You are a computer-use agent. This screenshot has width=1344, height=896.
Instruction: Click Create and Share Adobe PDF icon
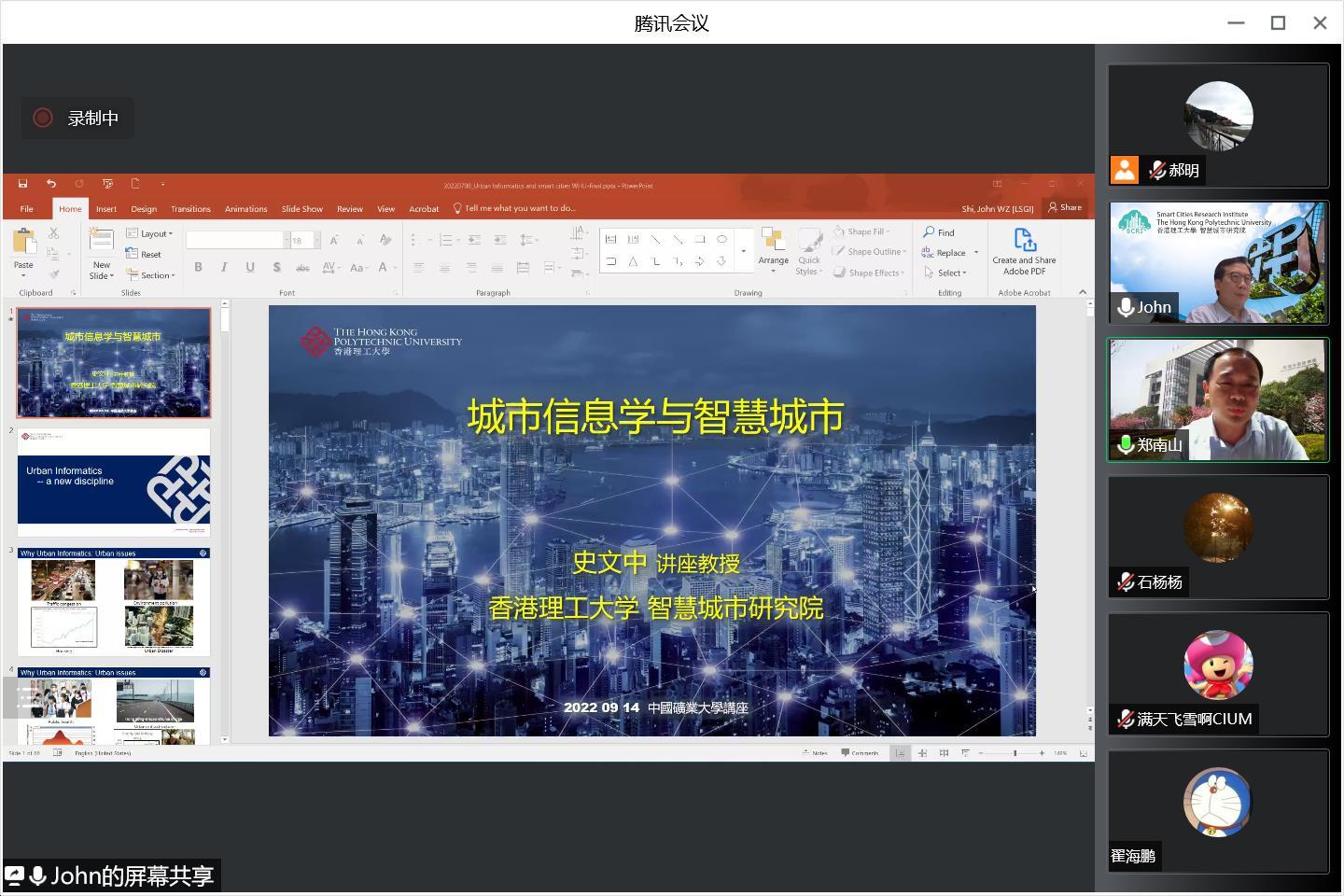[x=1024, y=241]
